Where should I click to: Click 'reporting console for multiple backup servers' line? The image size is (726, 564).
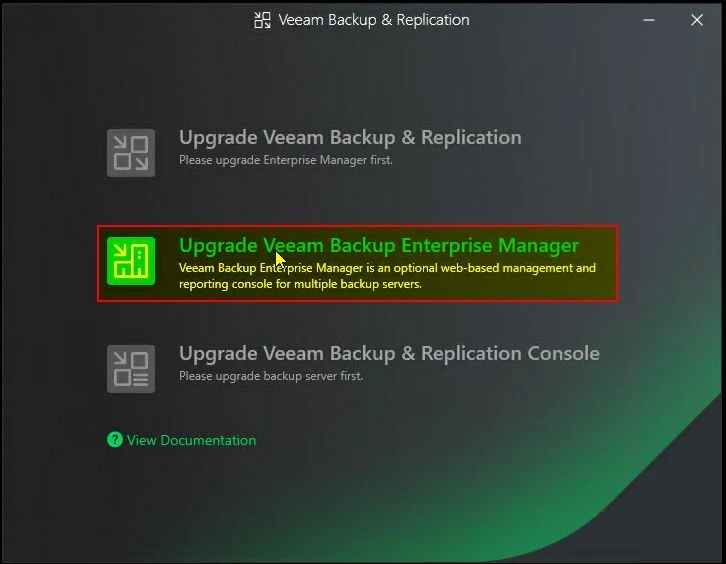pos(300,284)
